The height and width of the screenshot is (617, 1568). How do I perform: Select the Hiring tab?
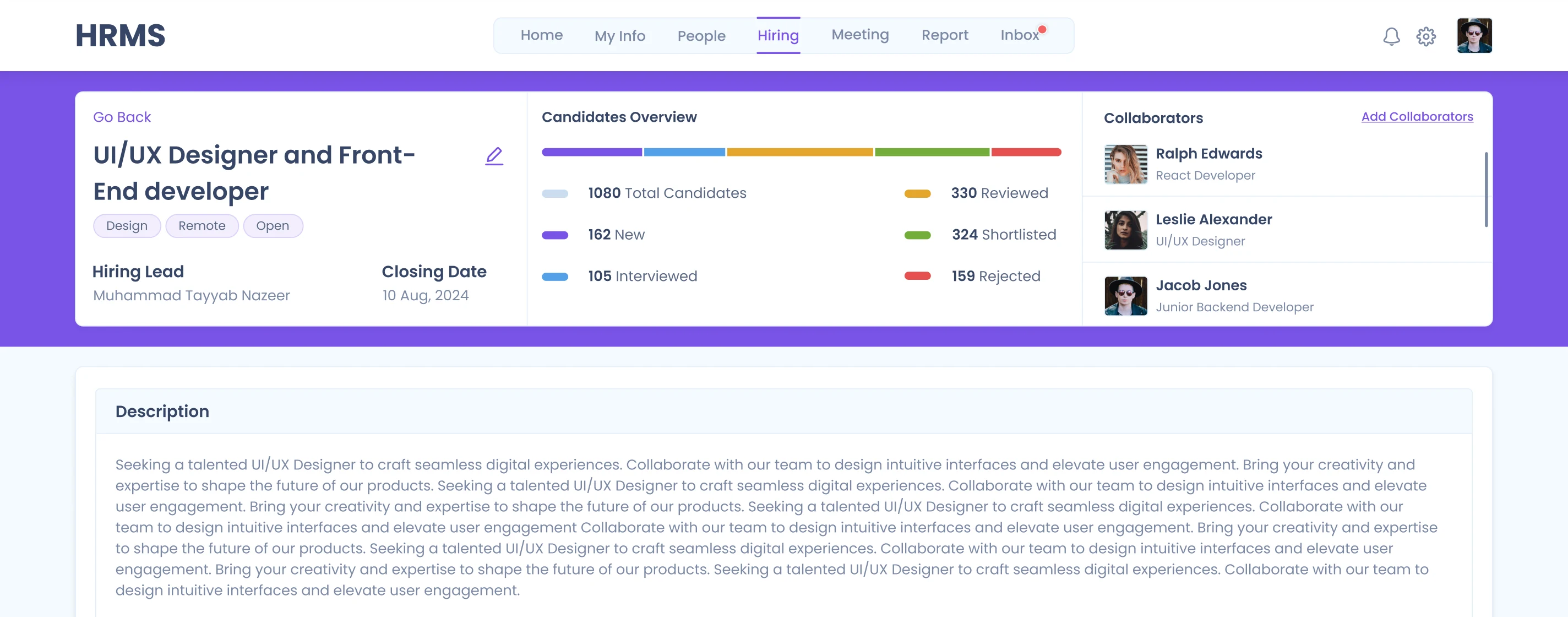coord(778,35)
